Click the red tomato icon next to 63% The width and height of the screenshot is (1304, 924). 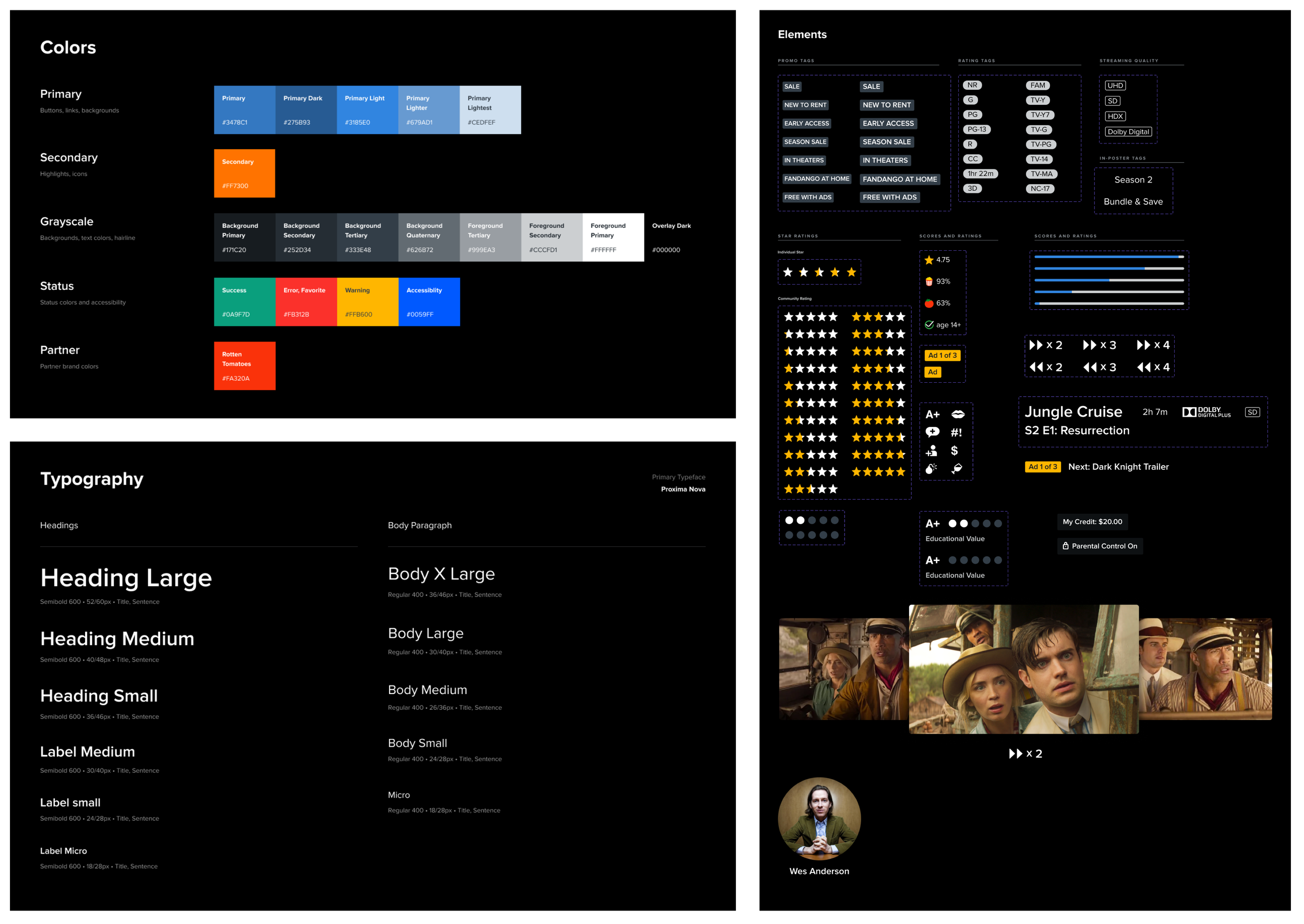pyautogui.click(x=929, y=303)
